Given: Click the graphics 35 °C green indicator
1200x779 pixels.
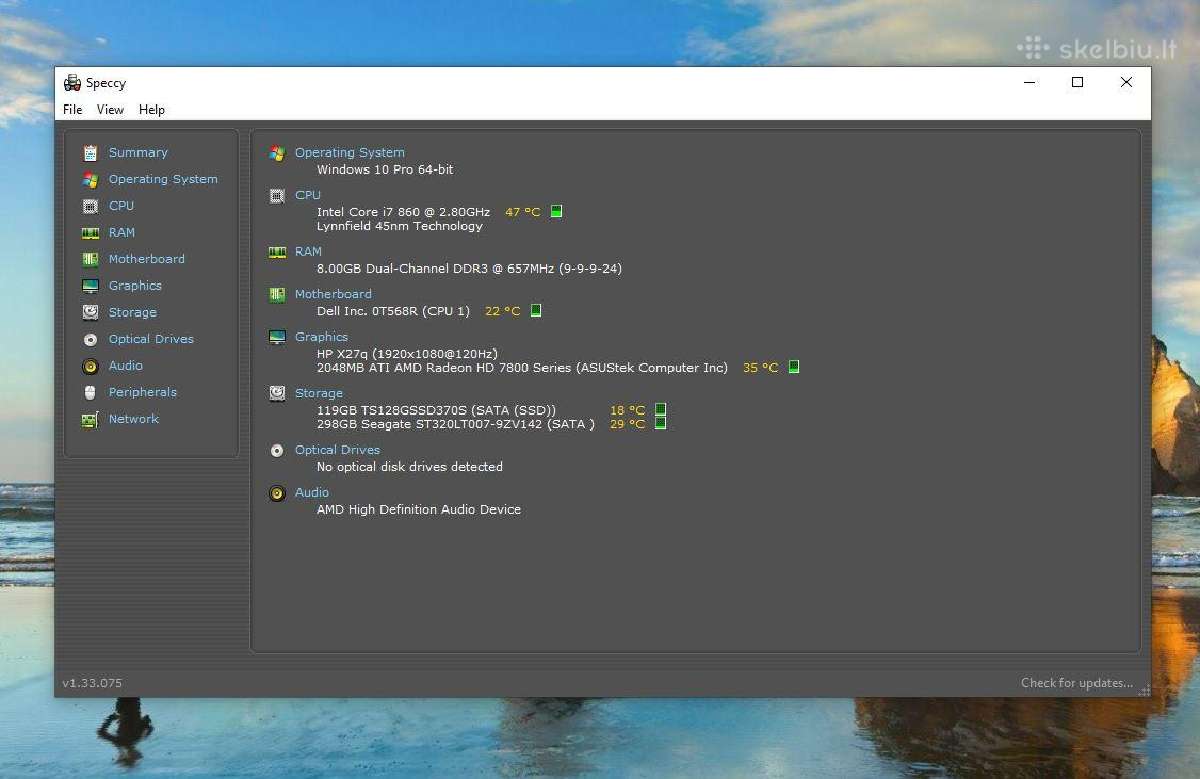Looking at the screenshot, I should point(794,367).
